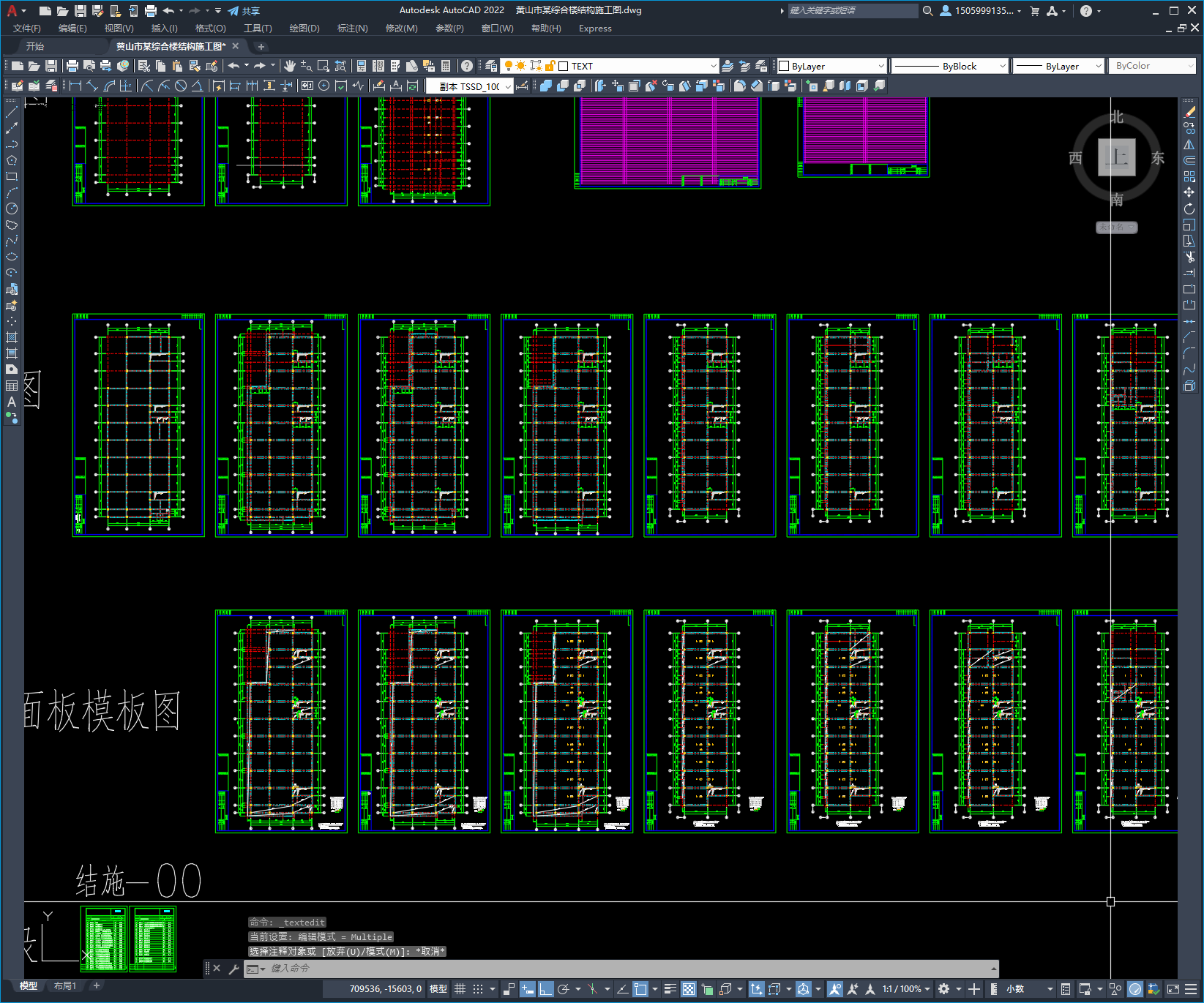The image size is (1204, 1003).
Task: Select the Circle tool in draw toolbar
Action: coord(12,209)
